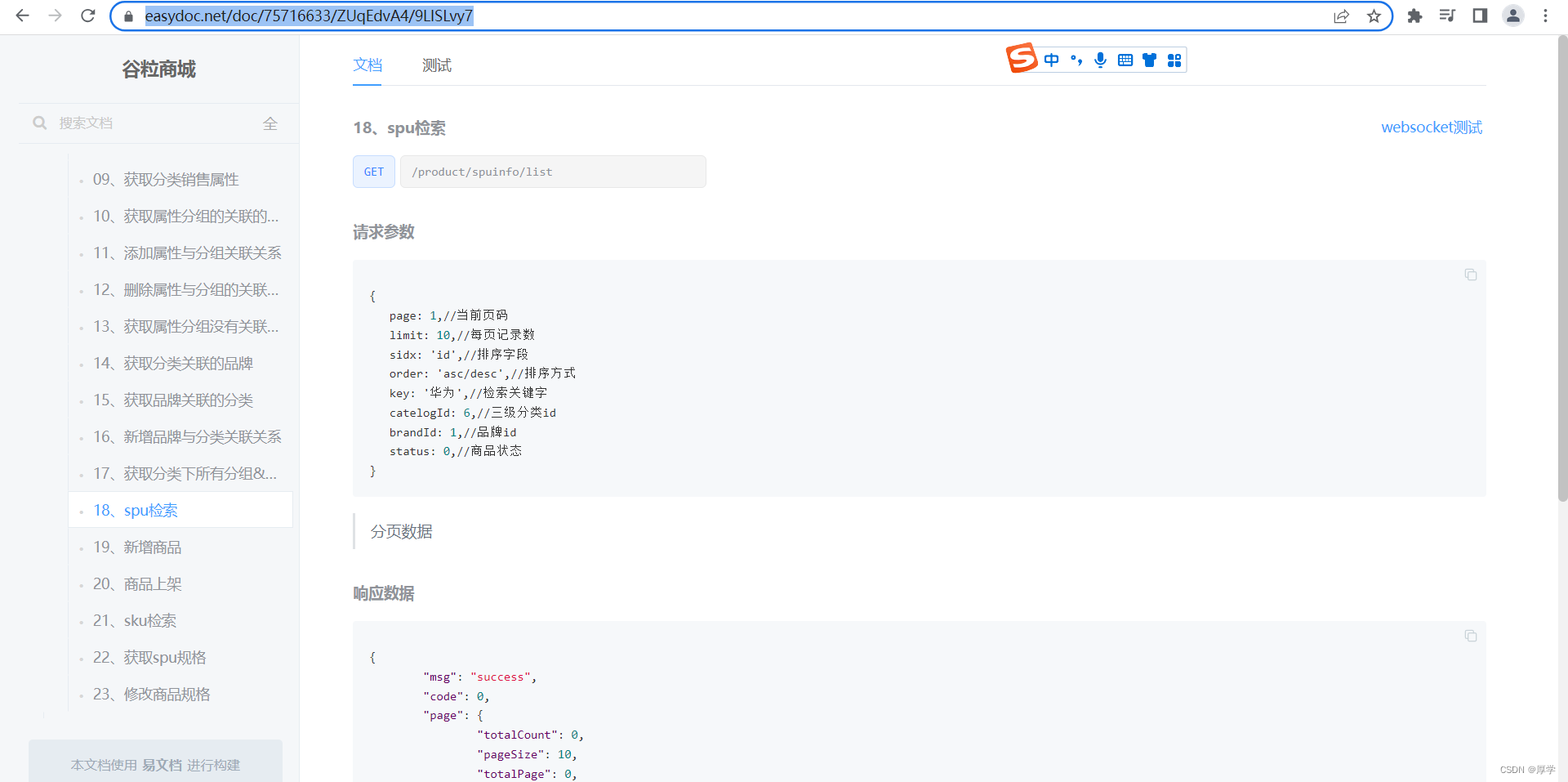Bookmark this page with the star icon
The image size is (1568, 782).
click(1374, 16)
